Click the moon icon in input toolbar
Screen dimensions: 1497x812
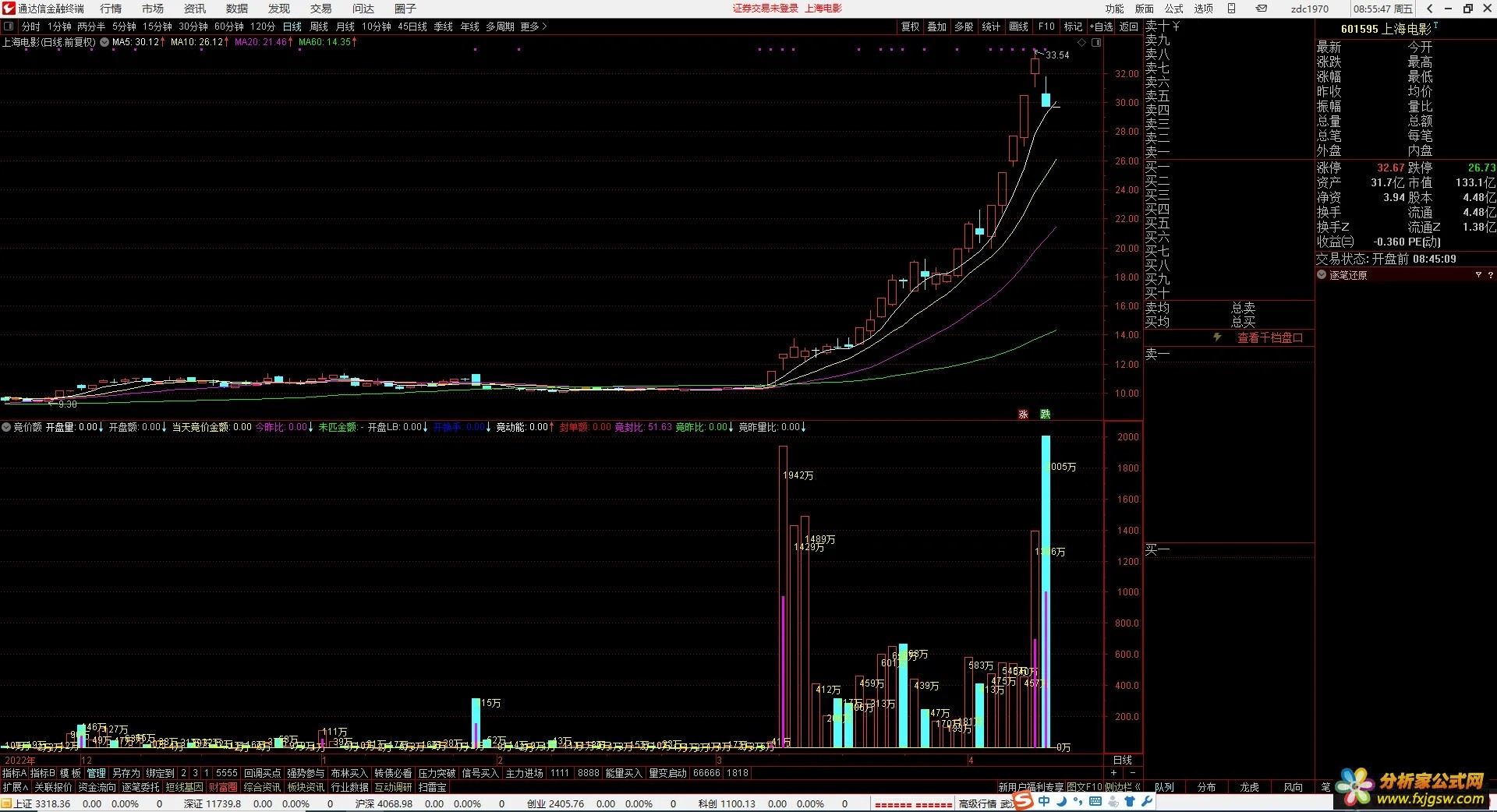click(1061, 802)
